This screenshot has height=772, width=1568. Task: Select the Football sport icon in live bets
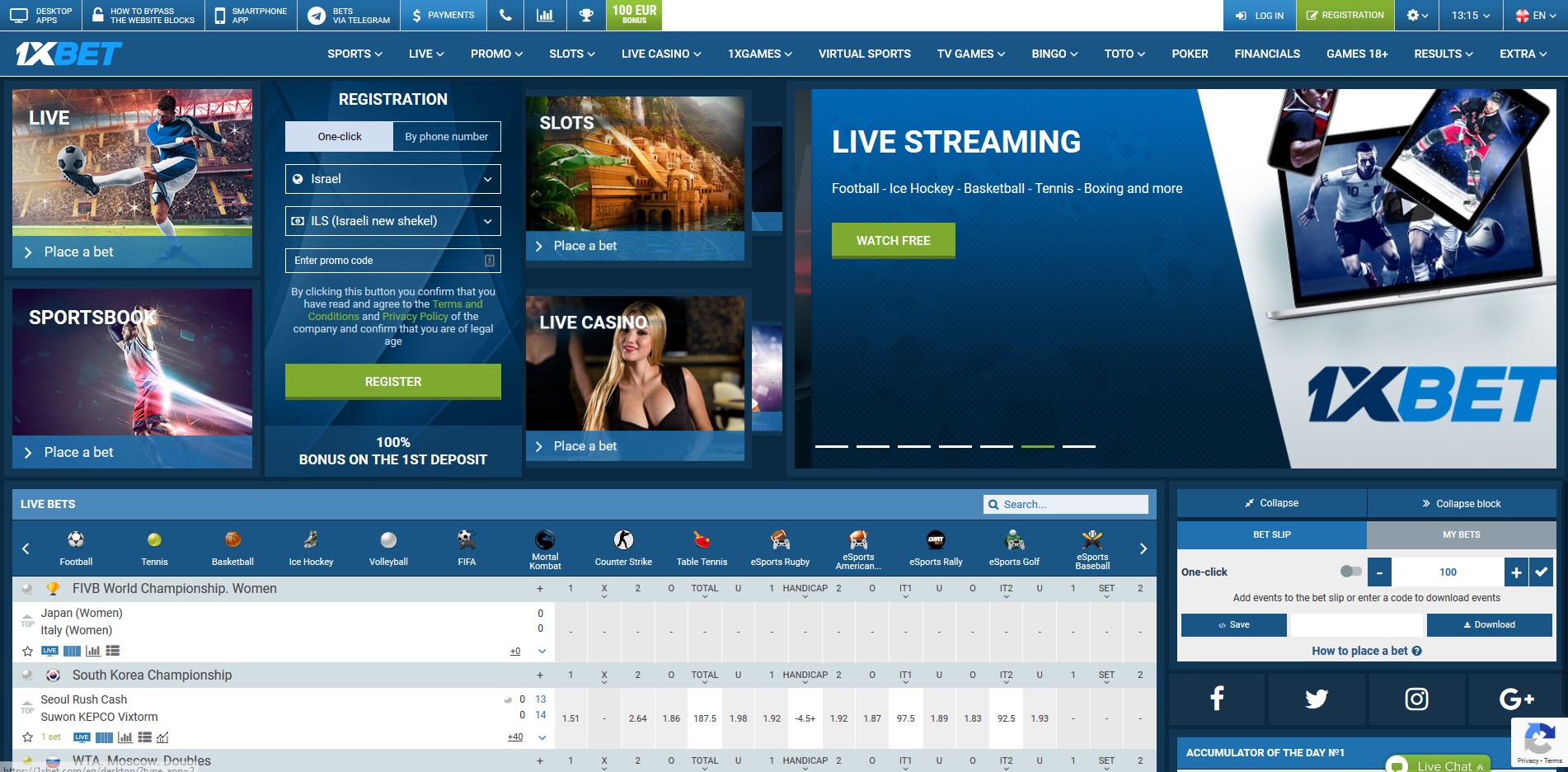point(75,548)
